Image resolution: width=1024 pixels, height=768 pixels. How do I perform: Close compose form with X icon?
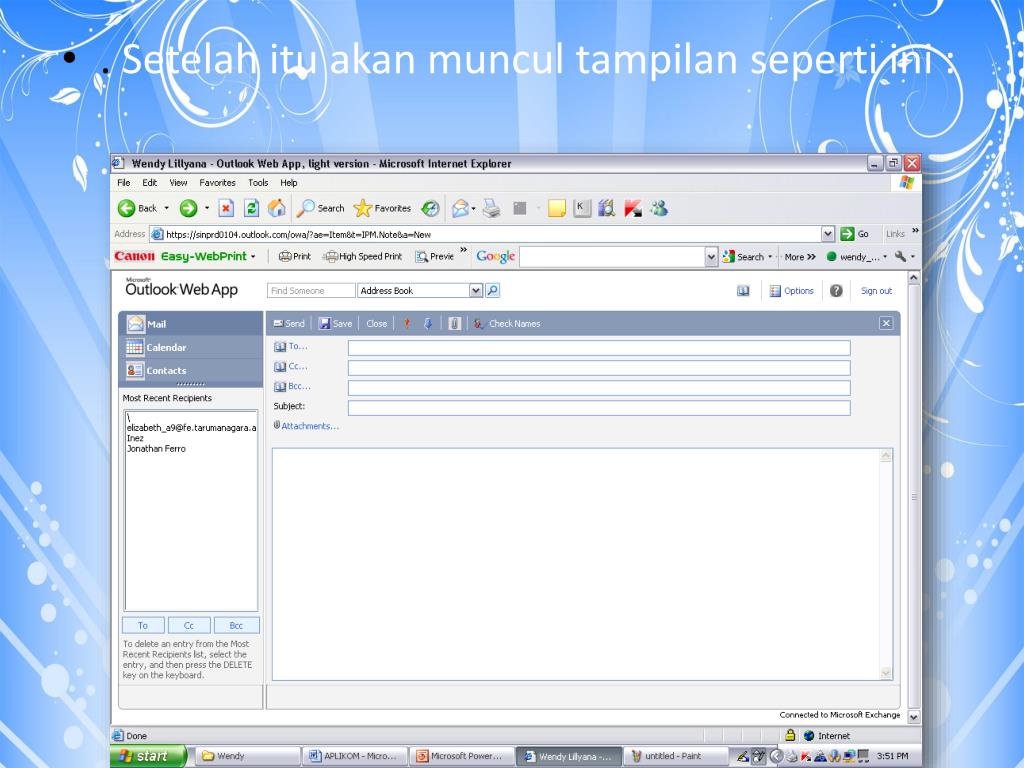pyautogui.click(x=886, y=323)
